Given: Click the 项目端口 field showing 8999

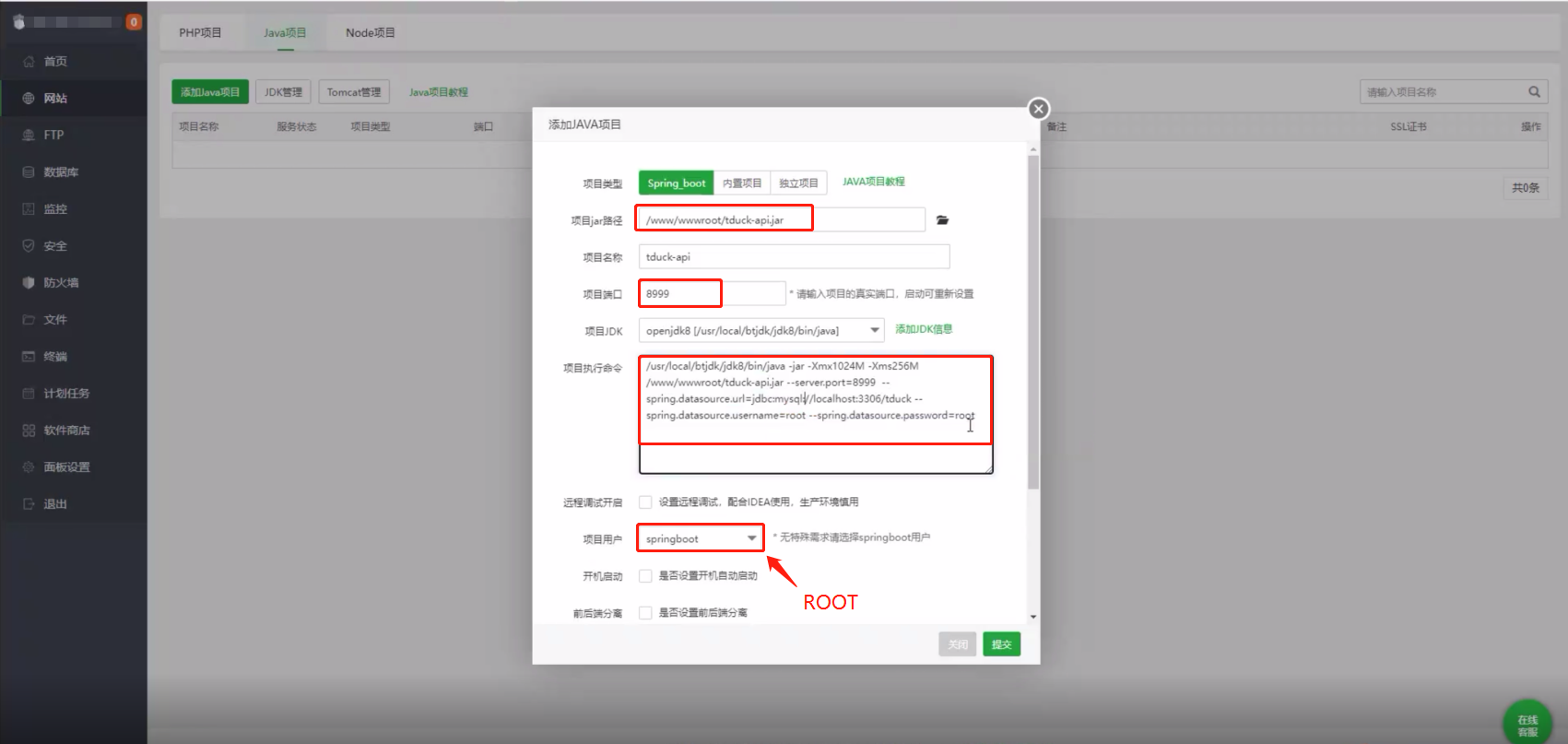Looking at the screenshot, I should (712, 293).
